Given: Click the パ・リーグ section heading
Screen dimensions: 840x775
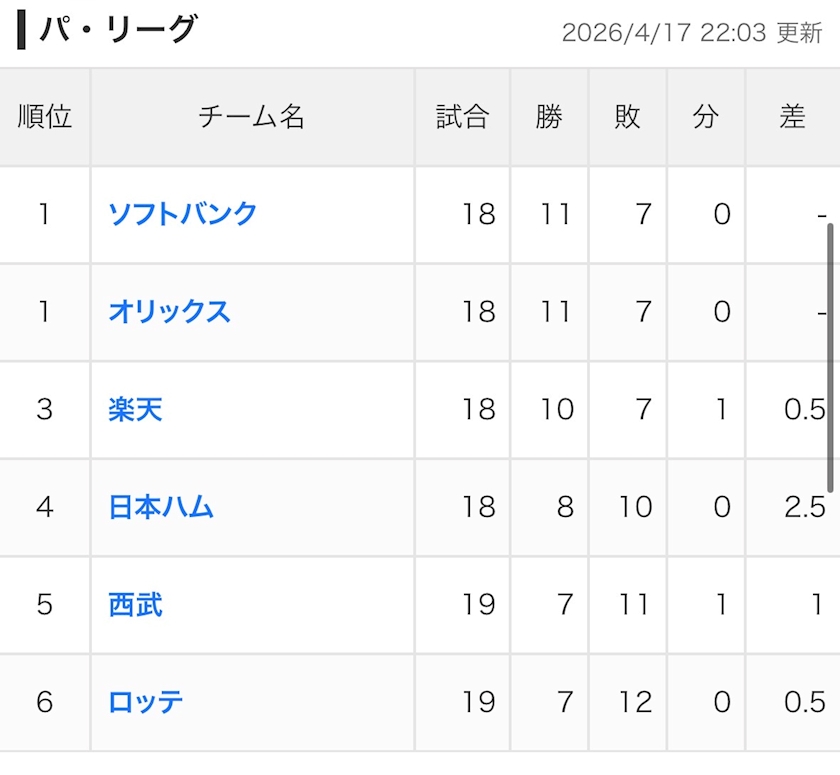Looking at the screenshot, I should pos(118,29).
